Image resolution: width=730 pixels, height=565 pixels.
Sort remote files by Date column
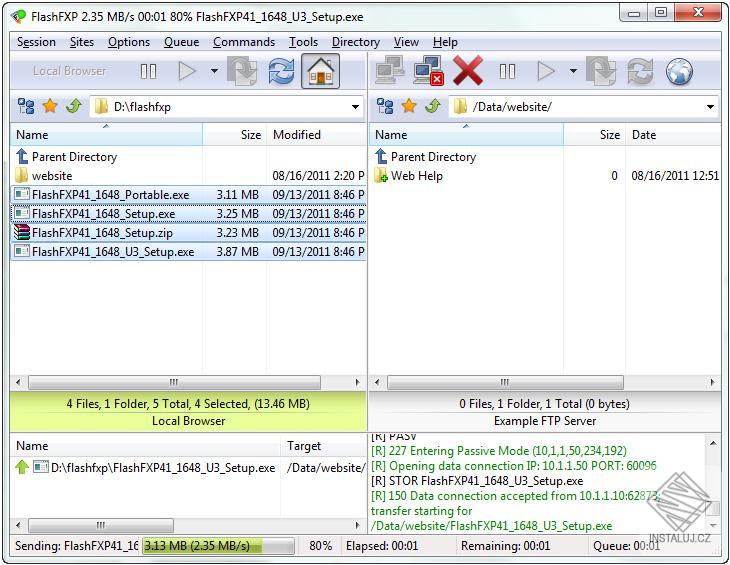click(673, 135)
